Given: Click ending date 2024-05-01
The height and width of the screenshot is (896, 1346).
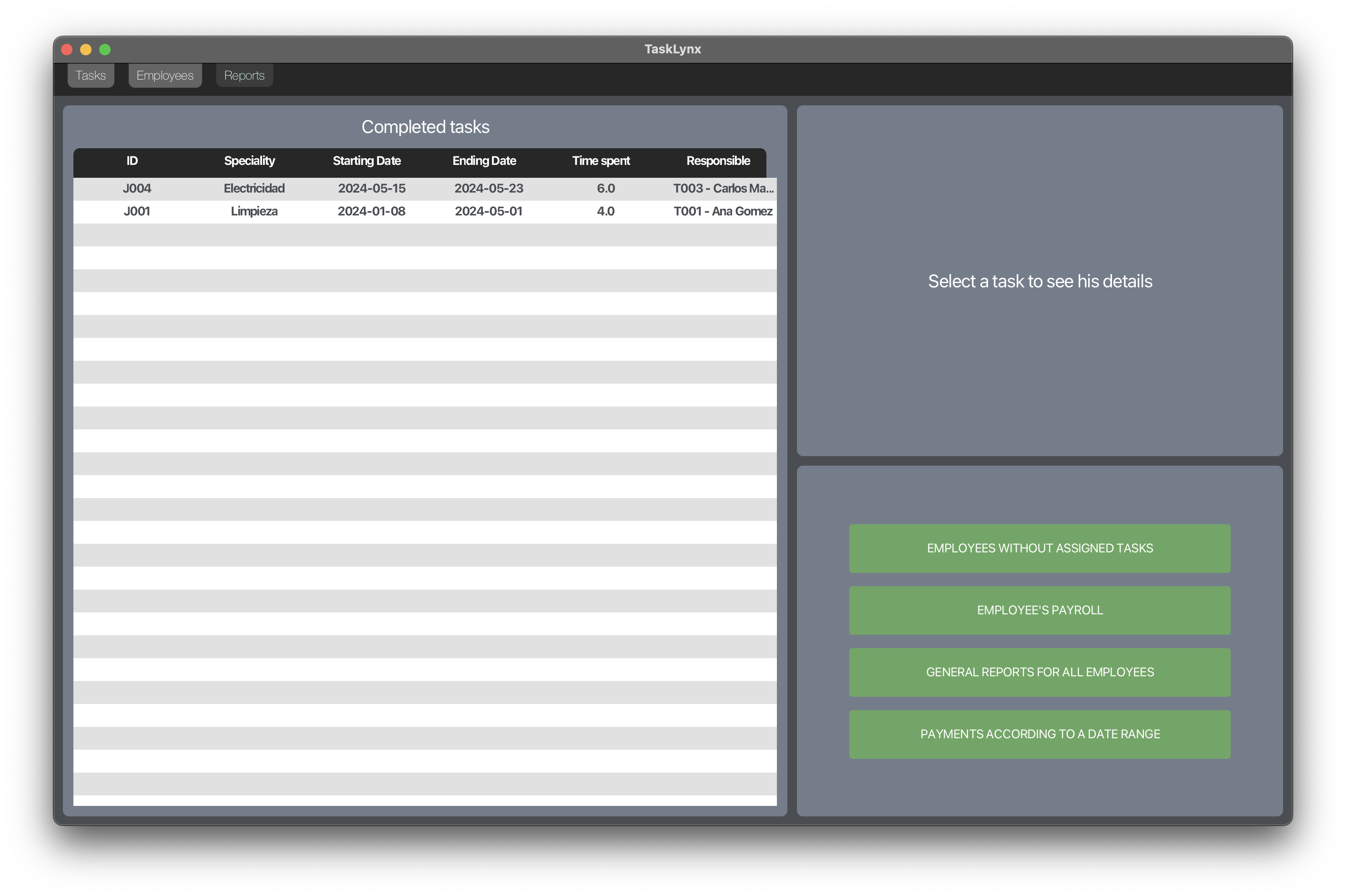Looking at the screenshot, I should (489, 212).
